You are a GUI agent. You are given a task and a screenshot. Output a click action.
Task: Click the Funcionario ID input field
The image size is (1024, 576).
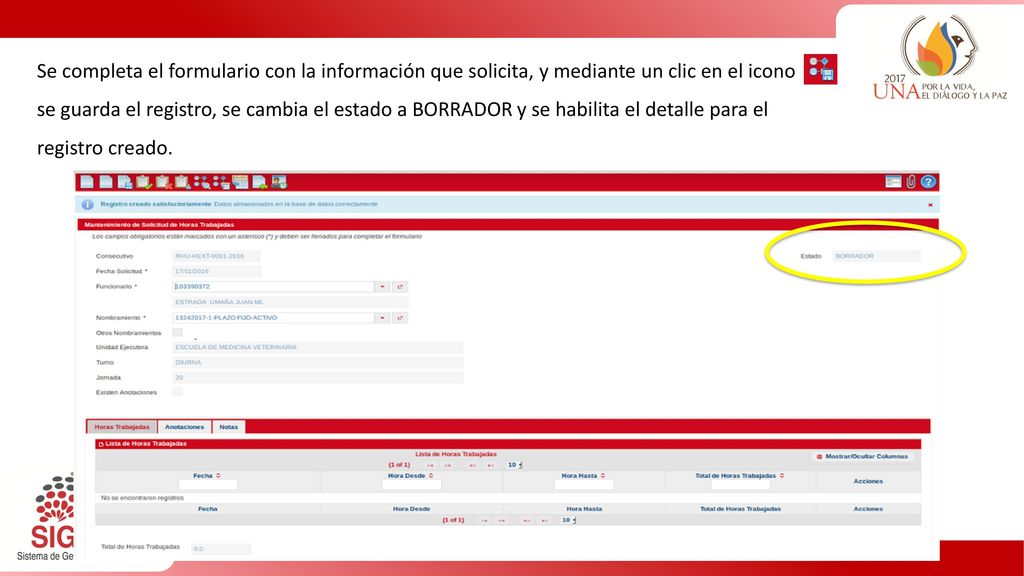[x=273, y=287]
